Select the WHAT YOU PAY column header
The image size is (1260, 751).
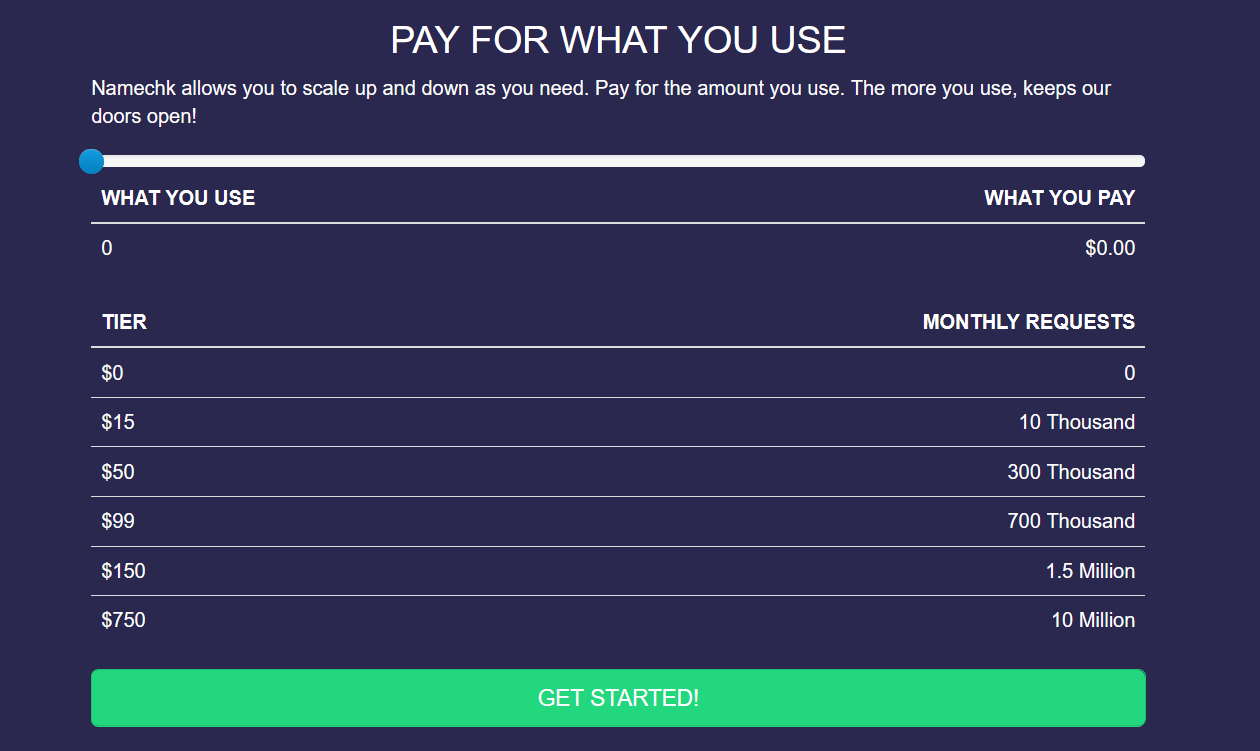tap(1059, 198)
